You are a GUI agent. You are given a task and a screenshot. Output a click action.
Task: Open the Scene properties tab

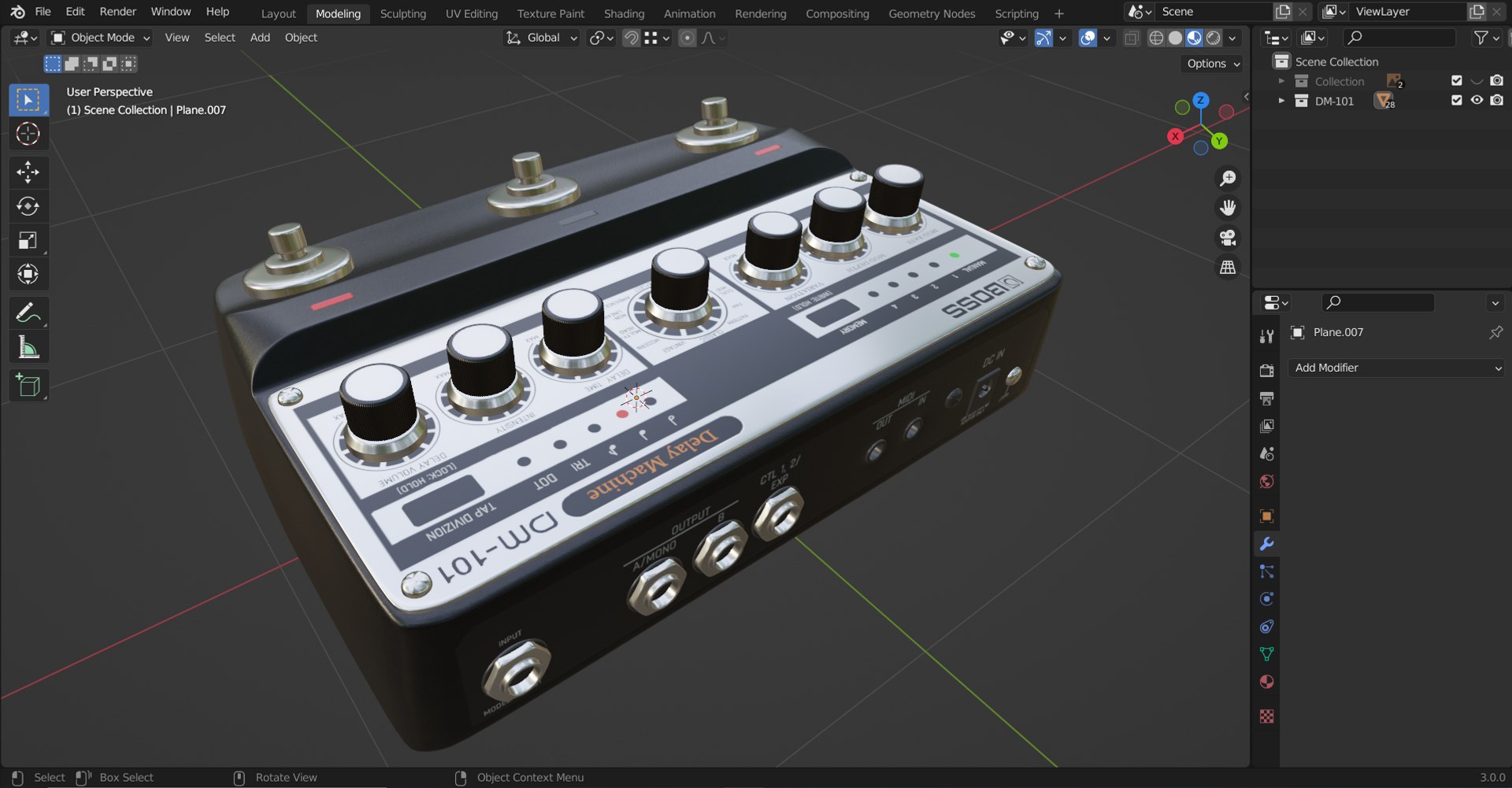pyautogui.click(x=1266, y=453)
